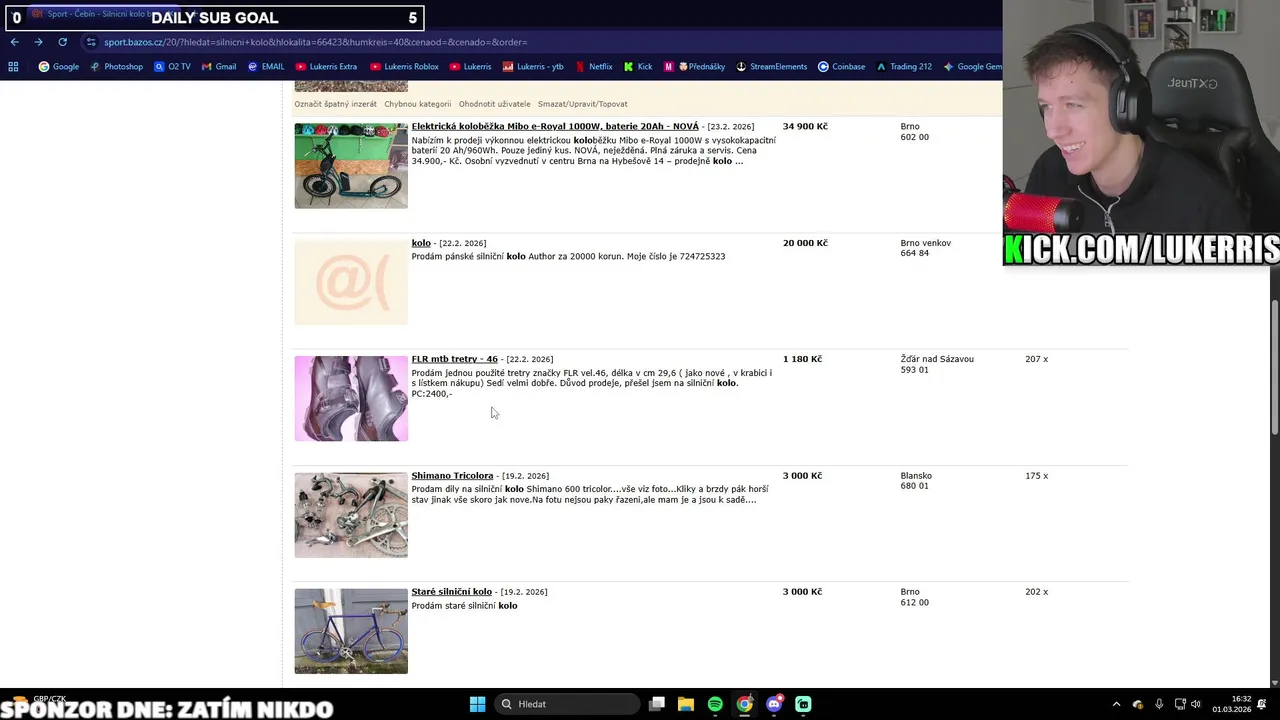Open the Netflix bookmark

click(x=594, y=67)
